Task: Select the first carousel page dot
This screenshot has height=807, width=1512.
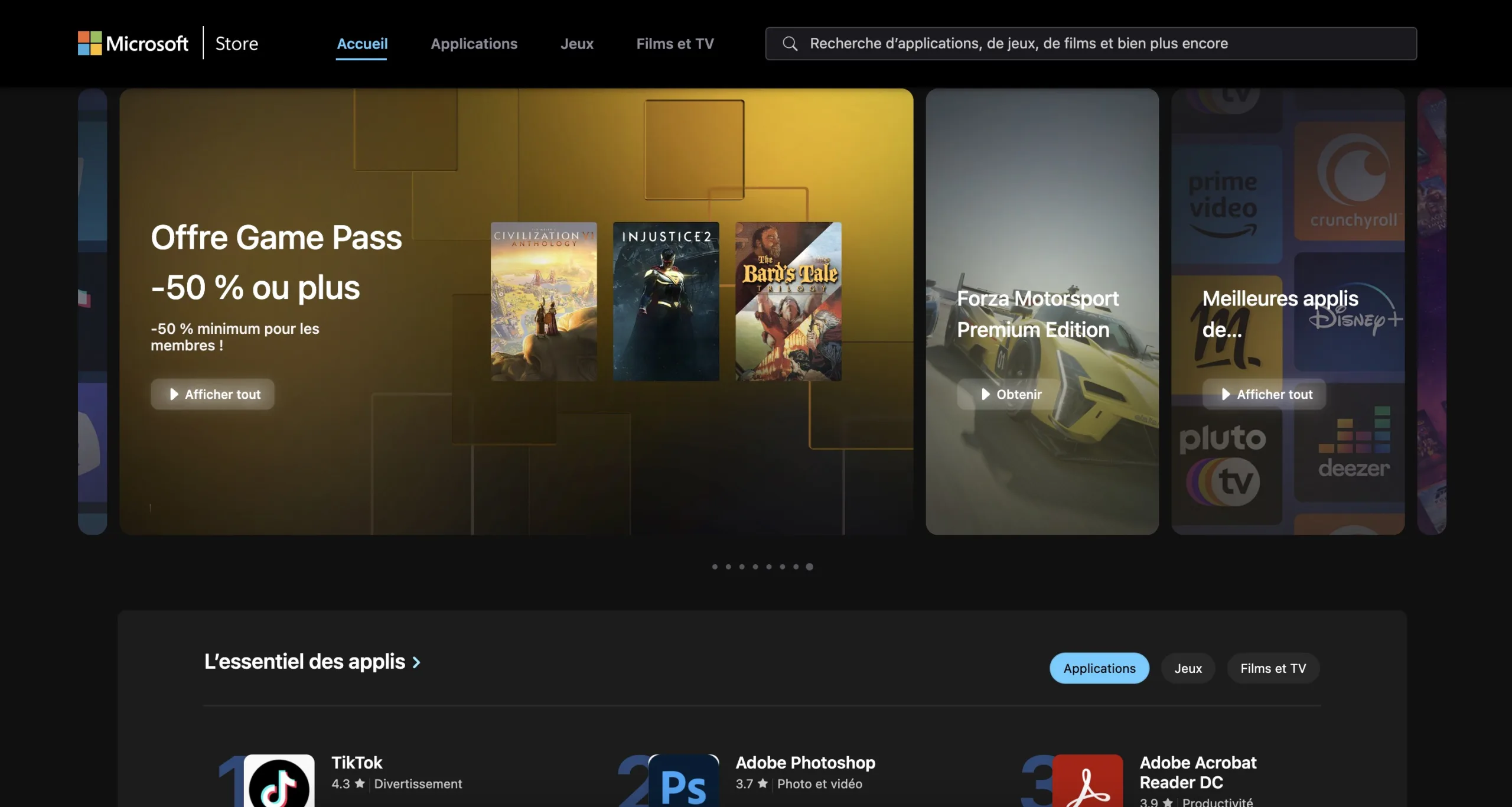Action: point(715,567)
